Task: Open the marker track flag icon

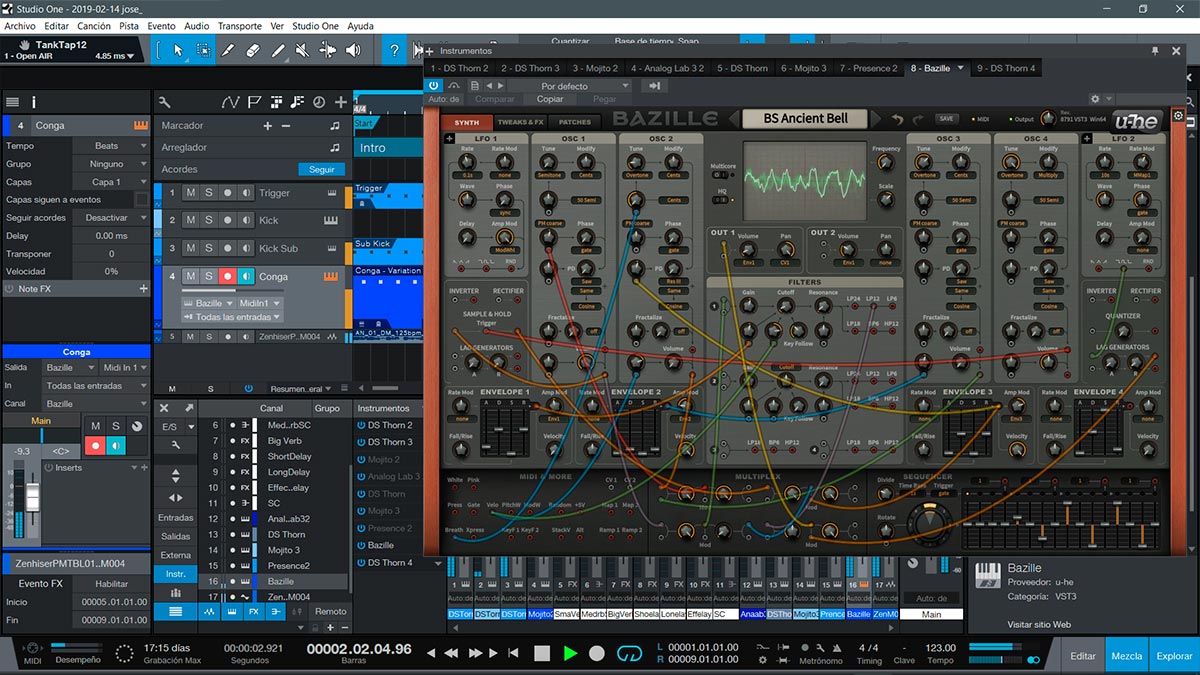Action: 254,102
